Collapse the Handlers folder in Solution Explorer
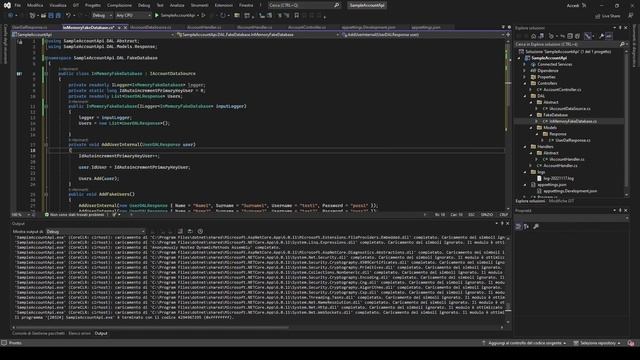640x360 pixels. (x=525, y=147)
